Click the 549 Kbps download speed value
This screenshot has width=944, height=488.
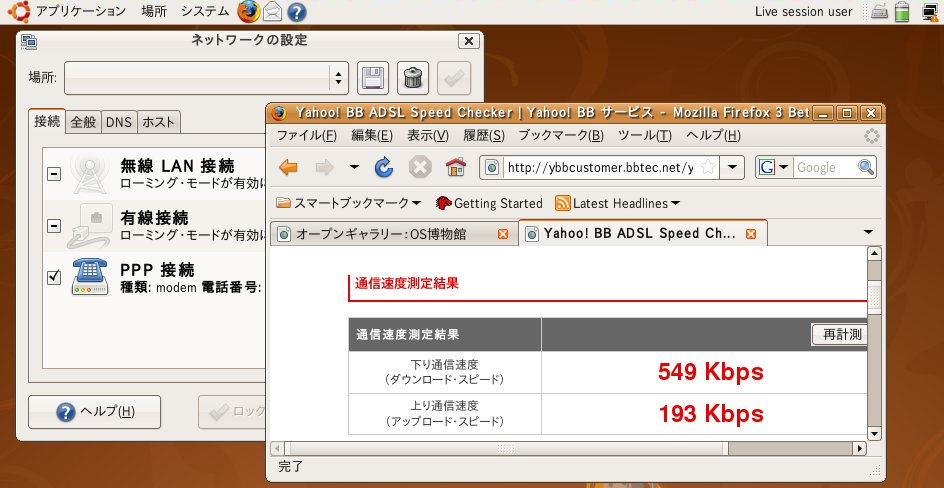pyautogui.click(x=710, y=372)
